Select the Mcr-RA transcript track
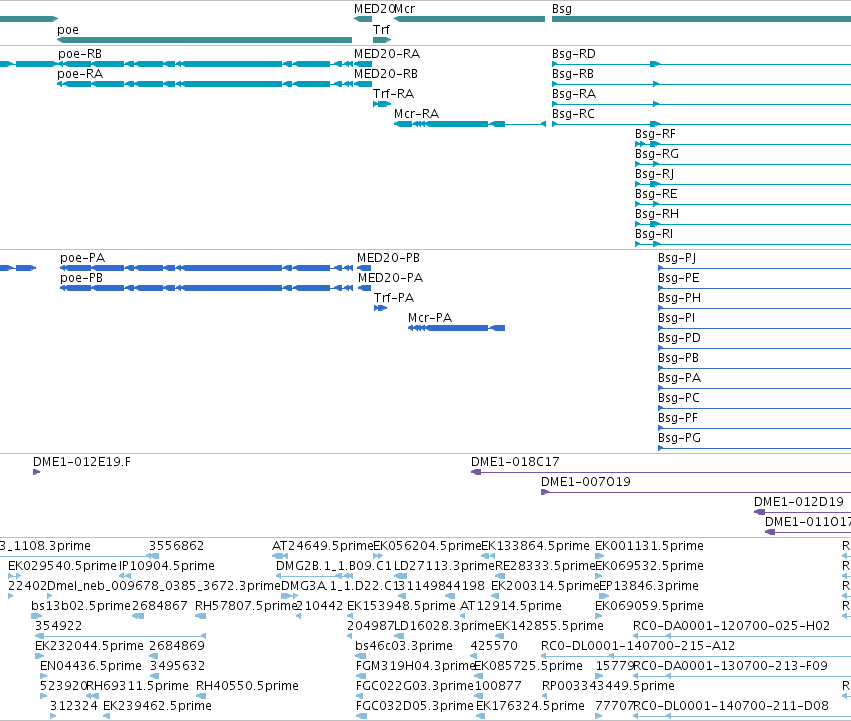The width and height of the screenshot is (851, 721). click(469, 124)
